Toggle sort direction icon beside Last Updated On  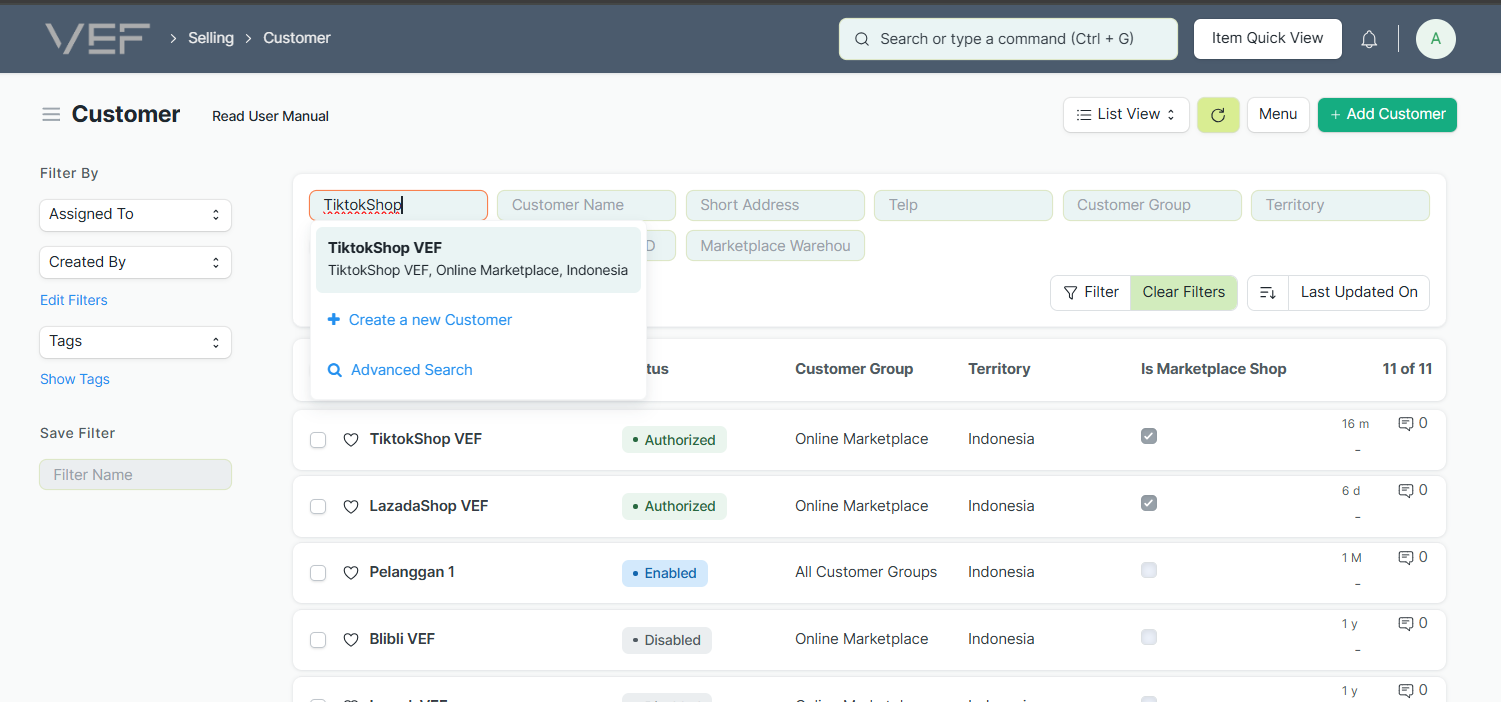coord(1268,292)
